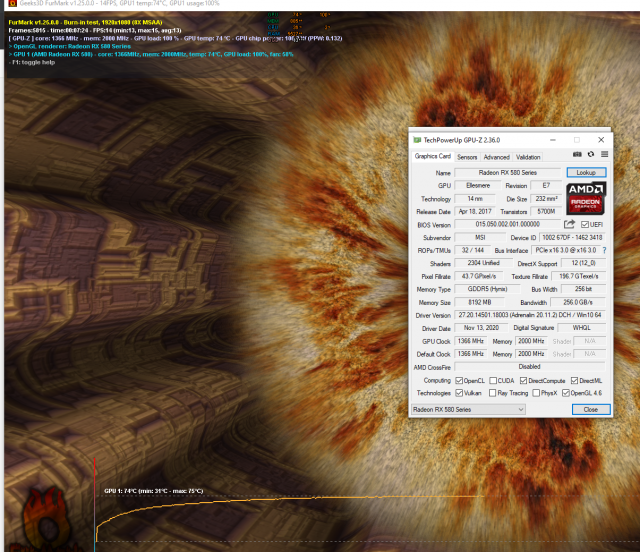Click the Bus Width value 256 bit
Image resolution: width=640 pixels, height=552 pixels.
point(583,289)
